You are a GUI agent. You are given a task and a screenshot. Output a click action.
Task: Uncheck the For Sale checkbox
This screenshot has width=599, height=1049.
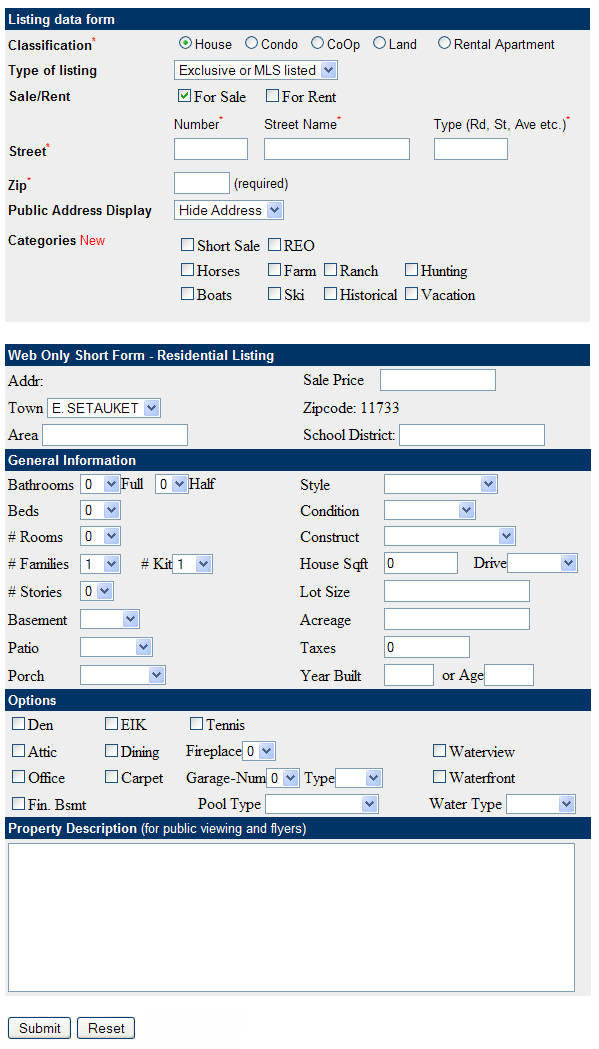(183, 96)
